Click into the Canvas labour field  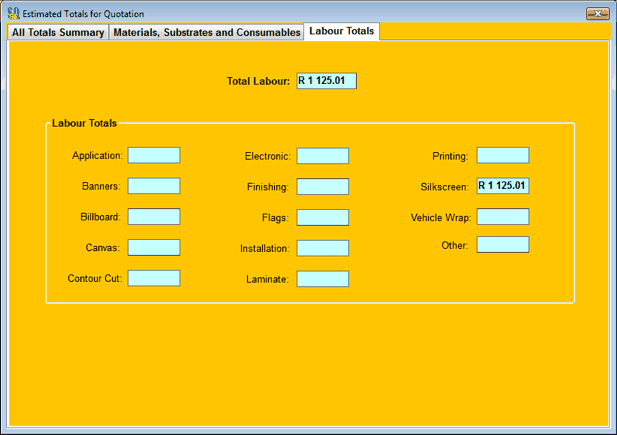[x=154, y=248]
